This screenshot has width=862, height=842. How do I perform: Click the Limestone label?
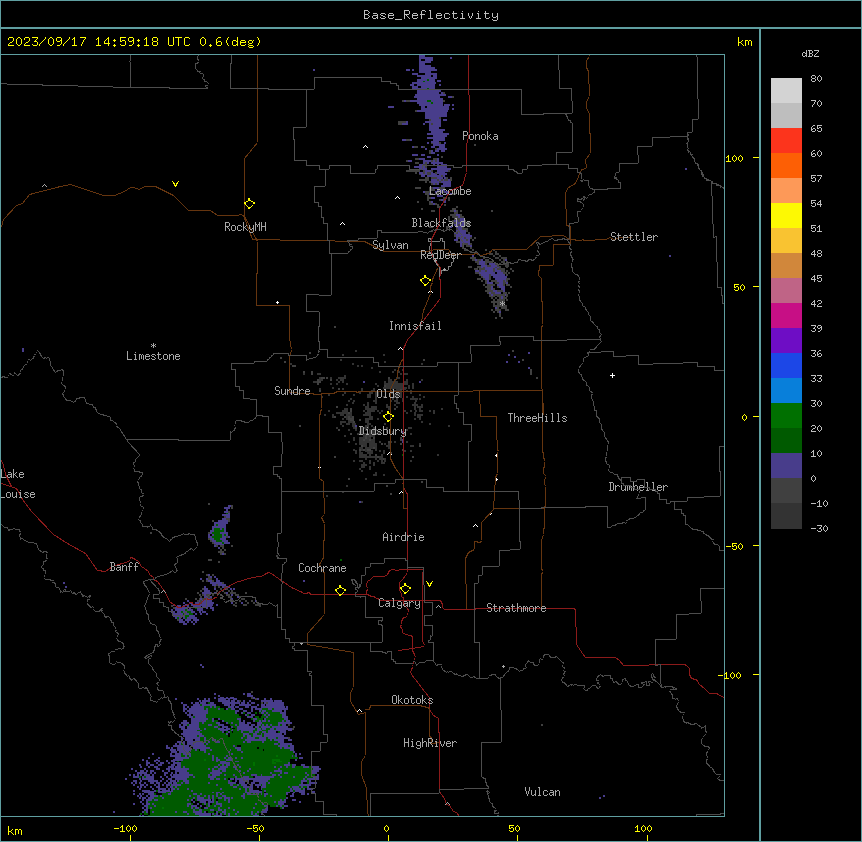coord(153,356)
